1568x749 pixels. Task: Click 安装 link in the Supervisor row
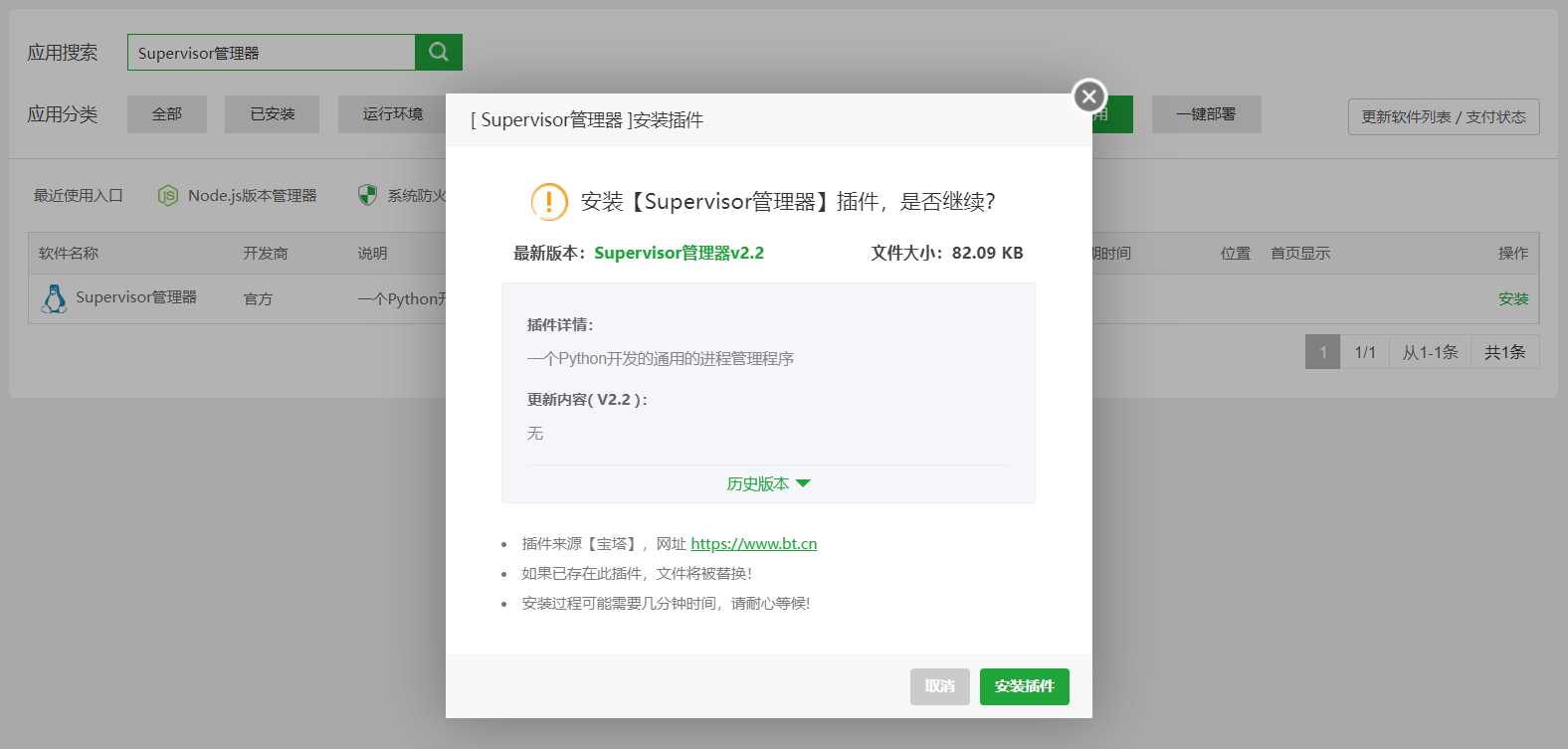(x=1512, y=299)
